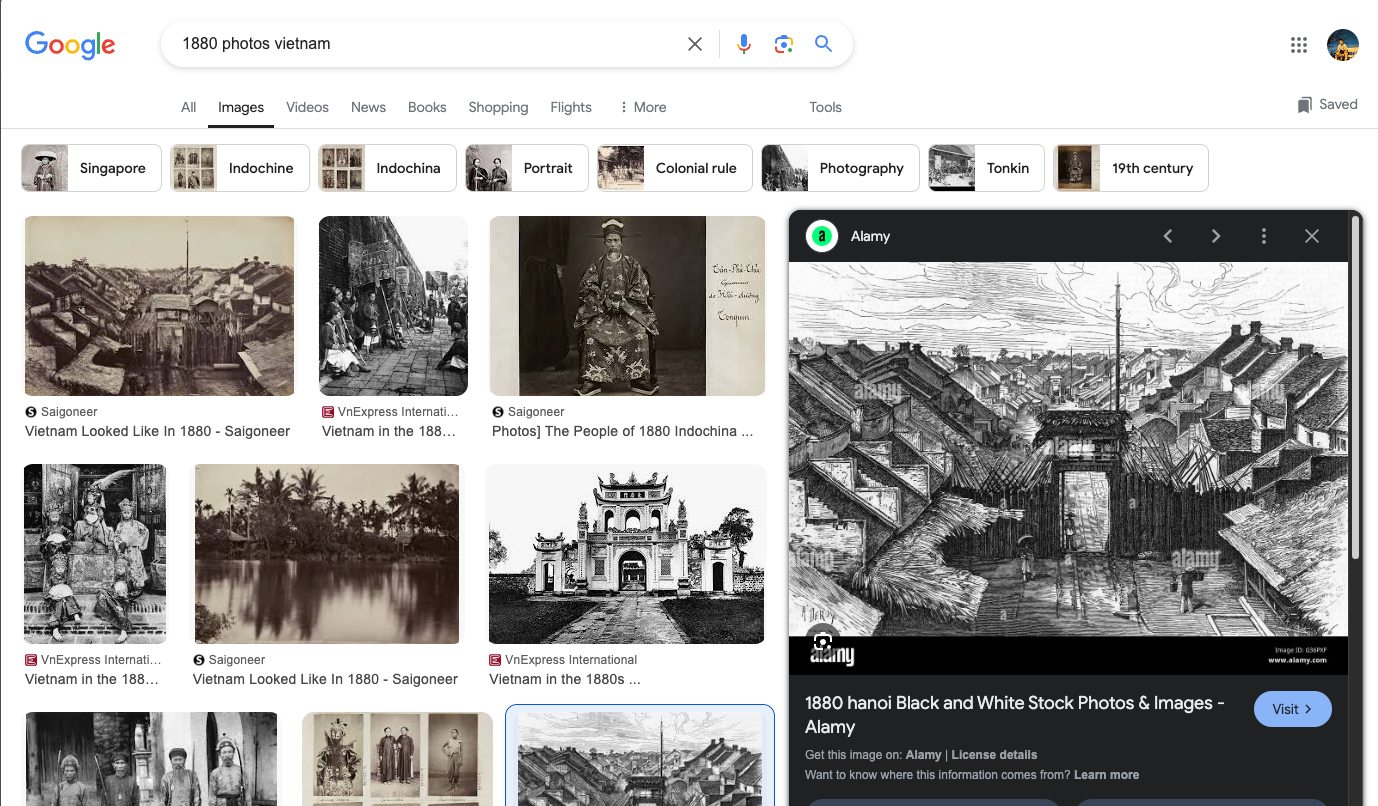Screen dimensions: 1378x806
Task: Open the Tools filter options
Action: (825, 107)
